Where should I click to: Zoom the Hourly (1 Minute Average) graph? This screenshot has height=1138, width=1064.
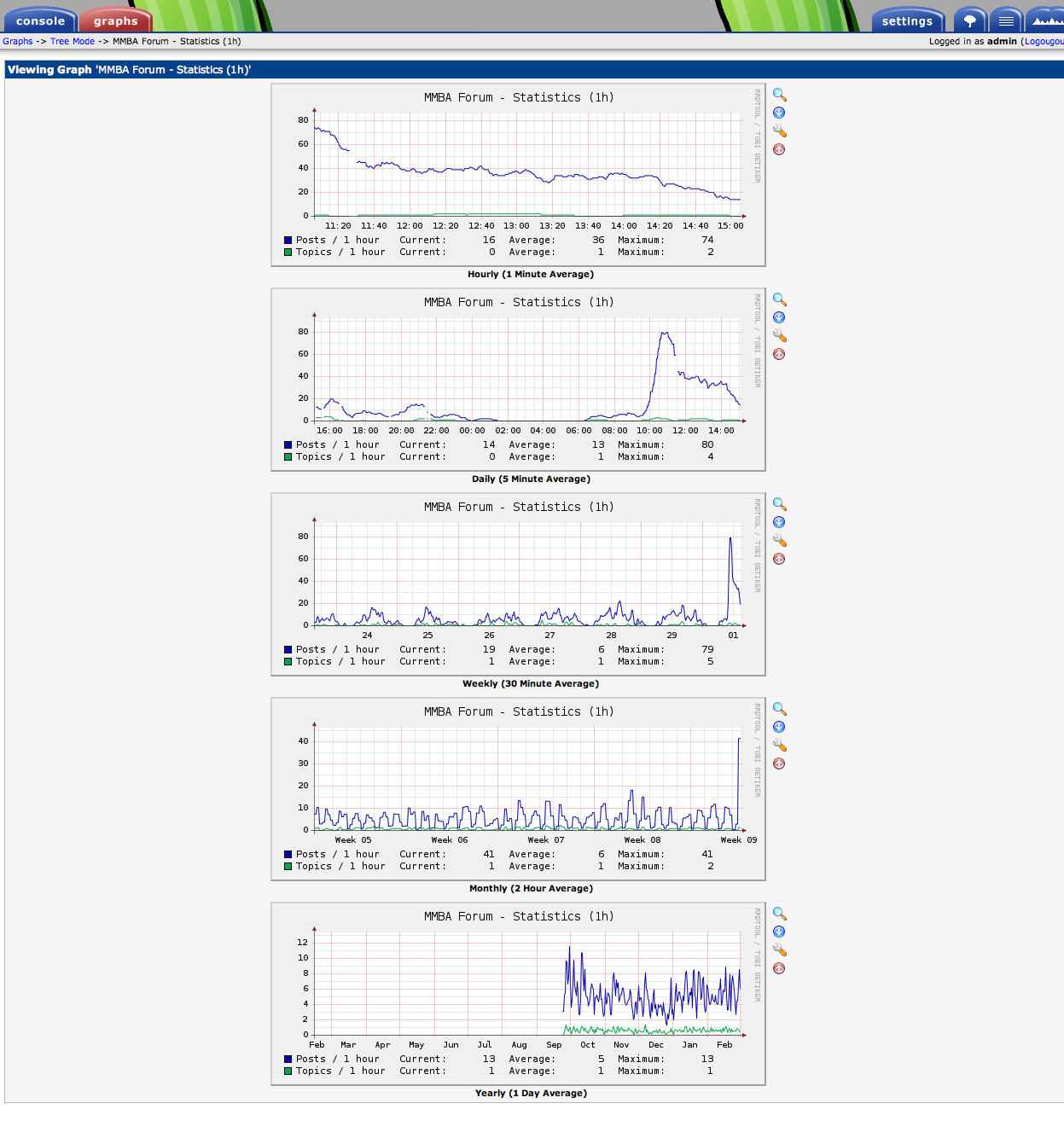coord(780,95)
